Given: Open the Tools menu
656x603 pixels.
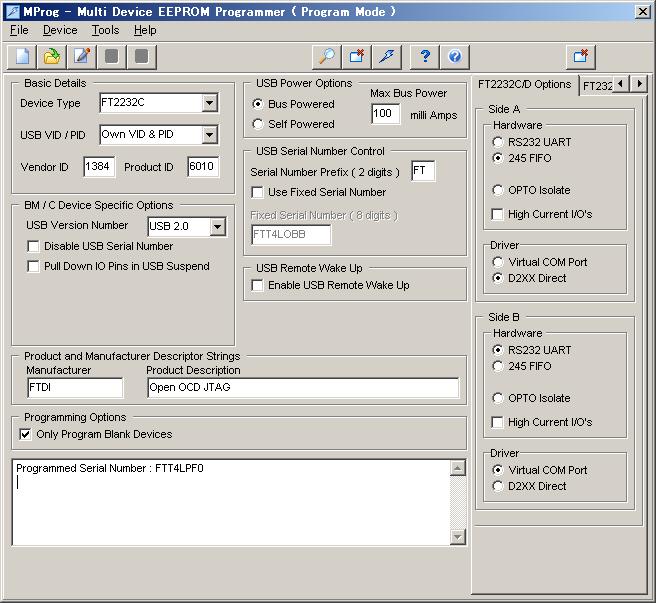Looking at the screenshot, I should (105, 30).
